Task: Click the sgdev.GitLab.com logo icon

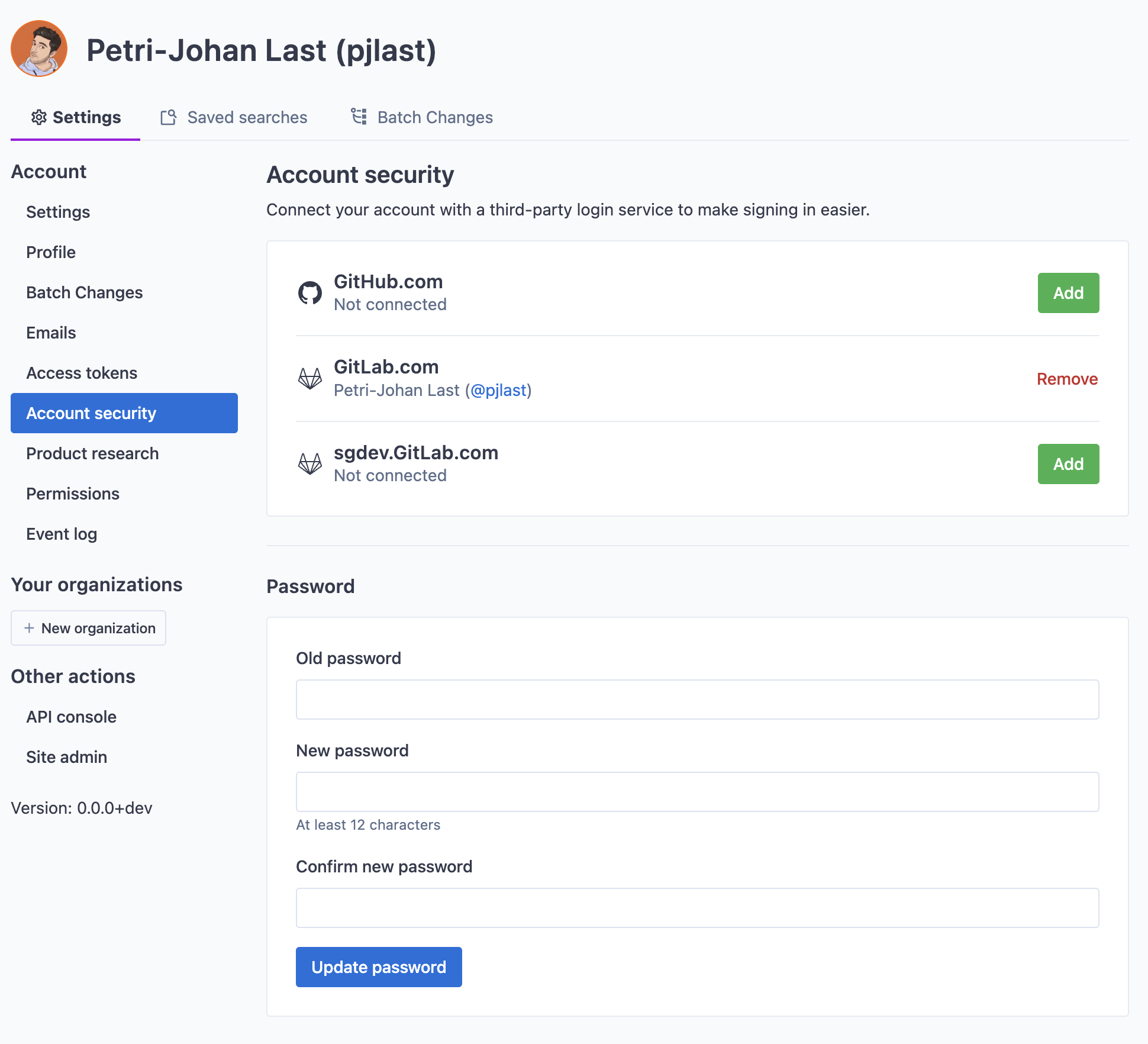Action: [309, 464]
